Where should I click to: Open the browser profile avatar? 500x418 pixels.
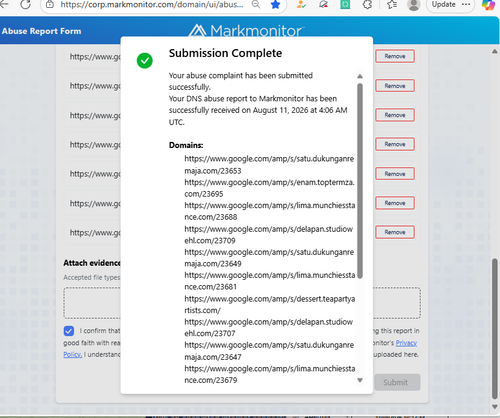[414, 5]
